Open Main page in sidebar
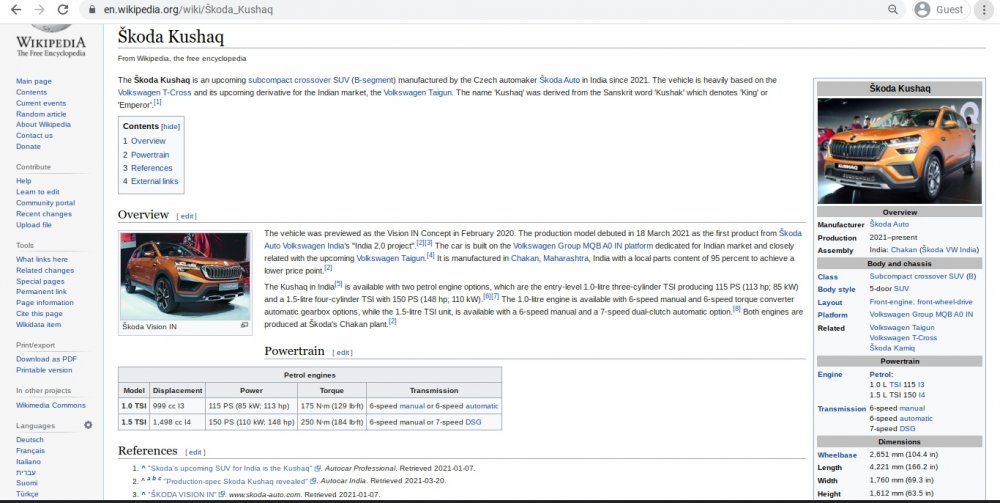The width and height of the screenshot is (1000, 503). (34, 82)
